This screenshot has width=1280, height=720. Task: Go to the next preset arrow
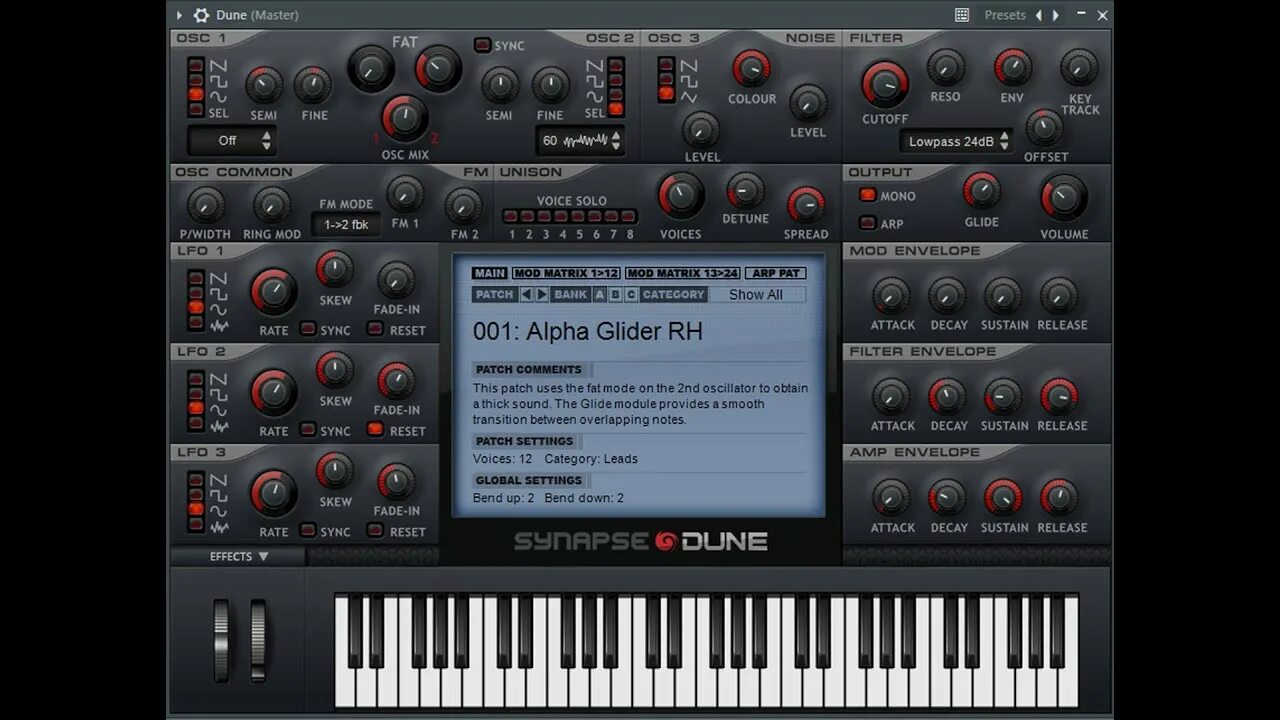(x=1055, y=15)
